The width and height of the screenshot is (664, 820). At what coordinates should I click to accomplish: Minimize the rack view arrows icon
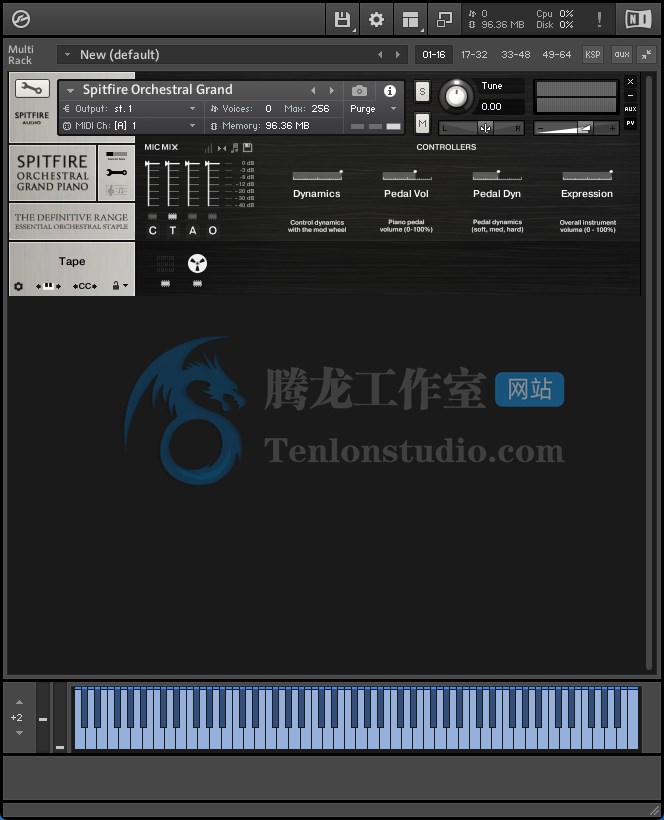click(647, 54)
